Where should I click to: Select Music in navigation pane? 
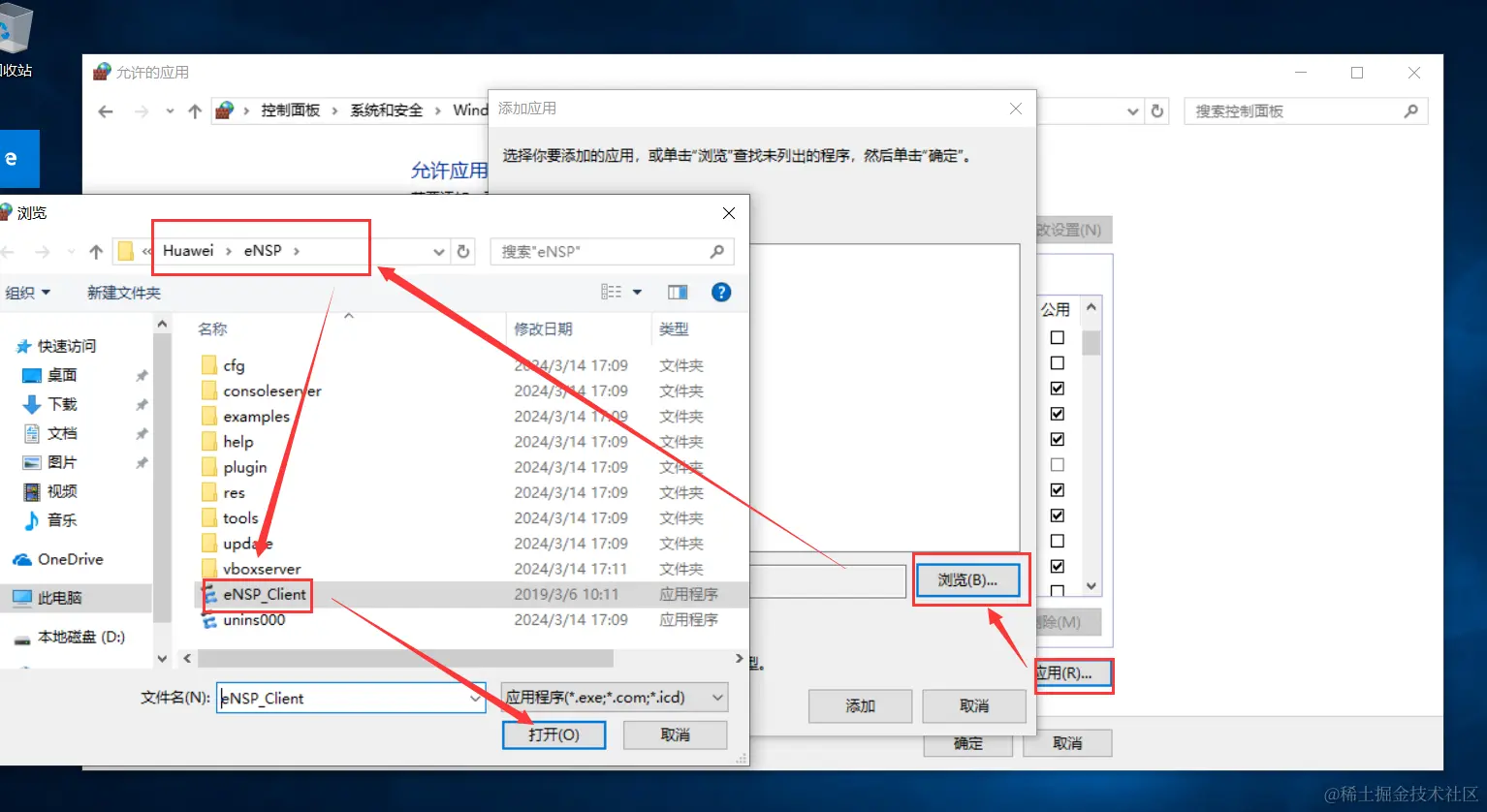(62, 520)
